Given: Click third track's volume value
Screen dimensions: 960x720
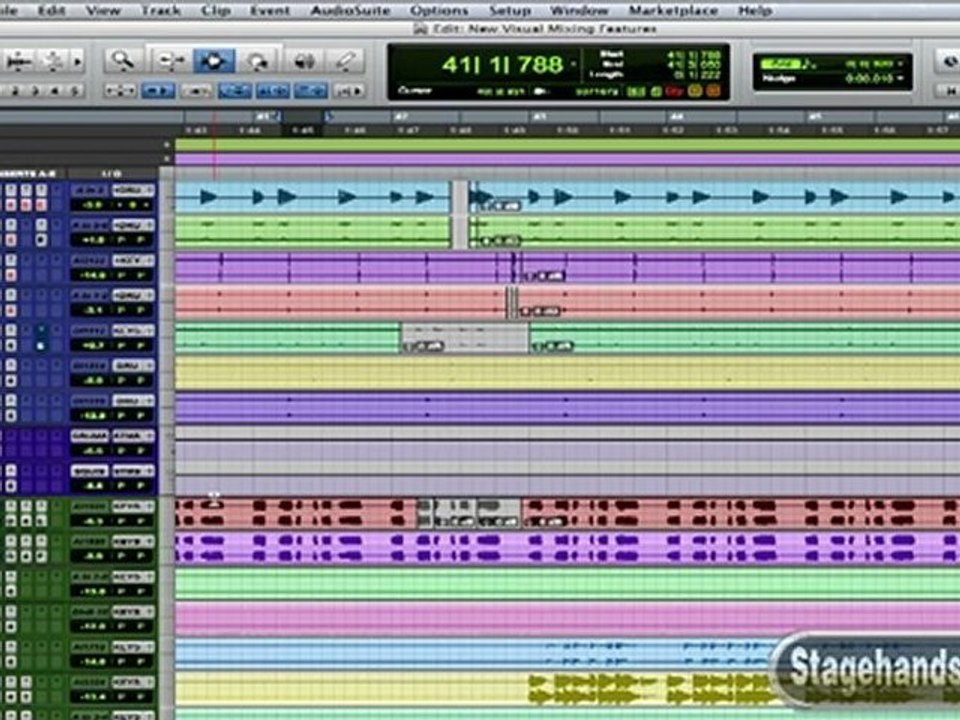Looking at the screenshot, I should click(x=91, y=276).
